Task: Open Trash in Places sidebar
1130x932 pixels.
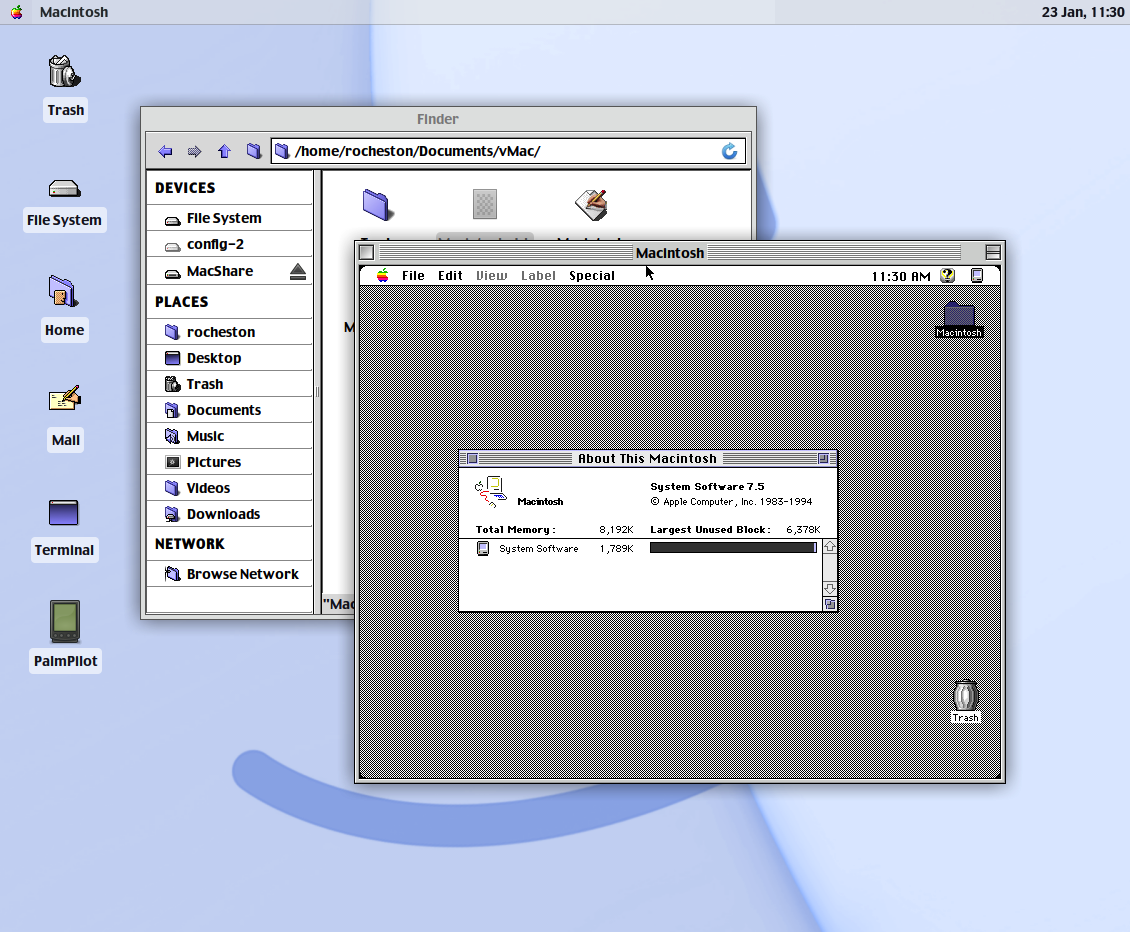Action: pos(229,384)
